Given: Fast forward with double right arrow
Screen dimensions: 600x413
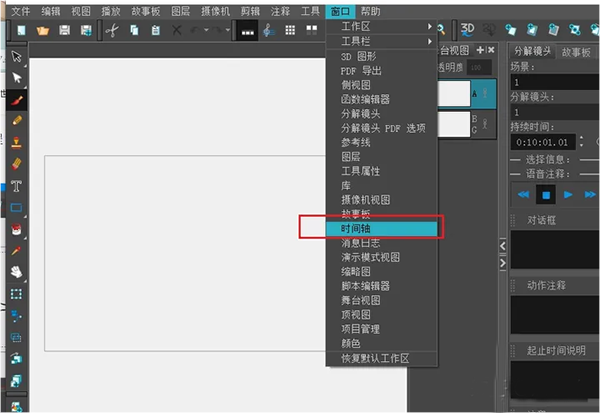Looking at the screenshot, I should 590,195.
